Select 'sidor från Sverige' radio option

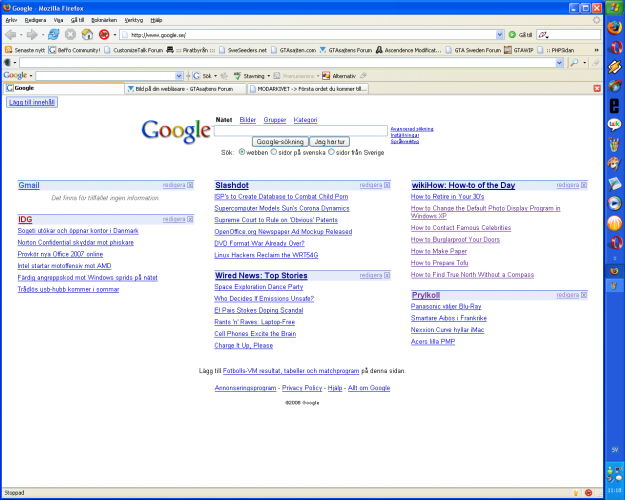coord(331,153)
